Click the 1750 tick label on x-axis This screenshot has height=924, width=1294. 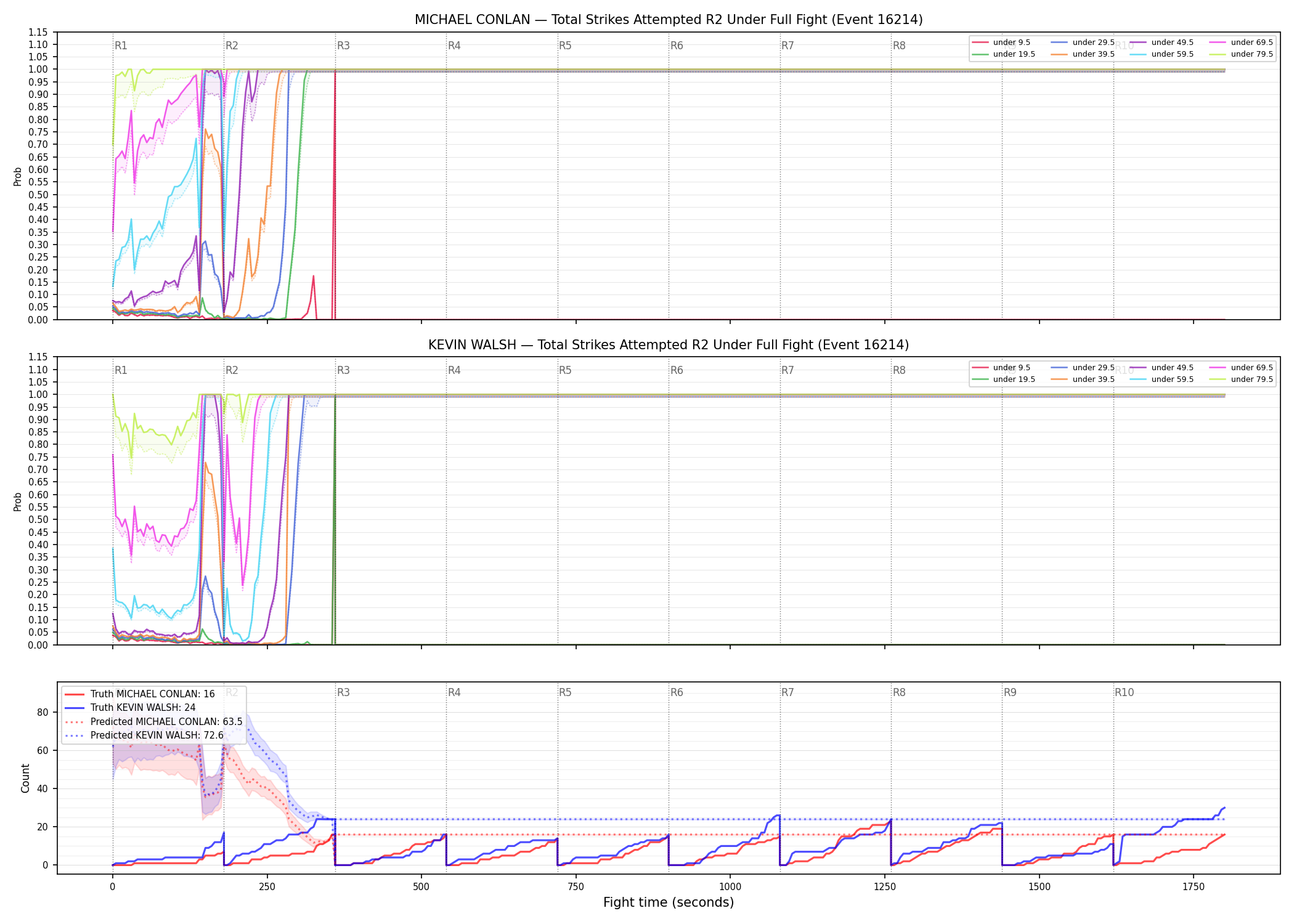[1194, 886]
